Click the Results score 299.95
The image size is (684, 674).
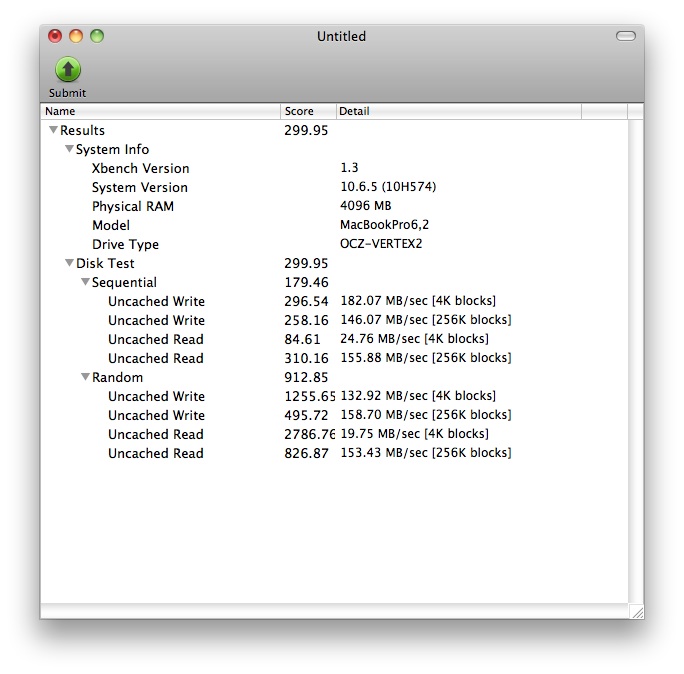pyautogui.click(x=306, y=130)
